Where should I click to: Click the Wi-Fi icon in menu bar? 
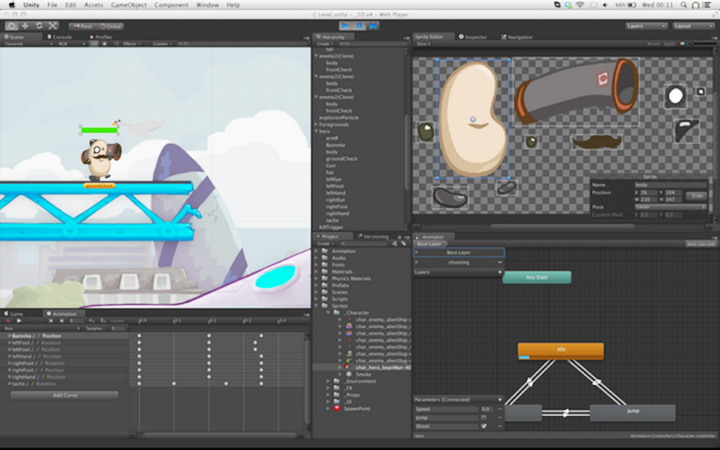point(580,5)
